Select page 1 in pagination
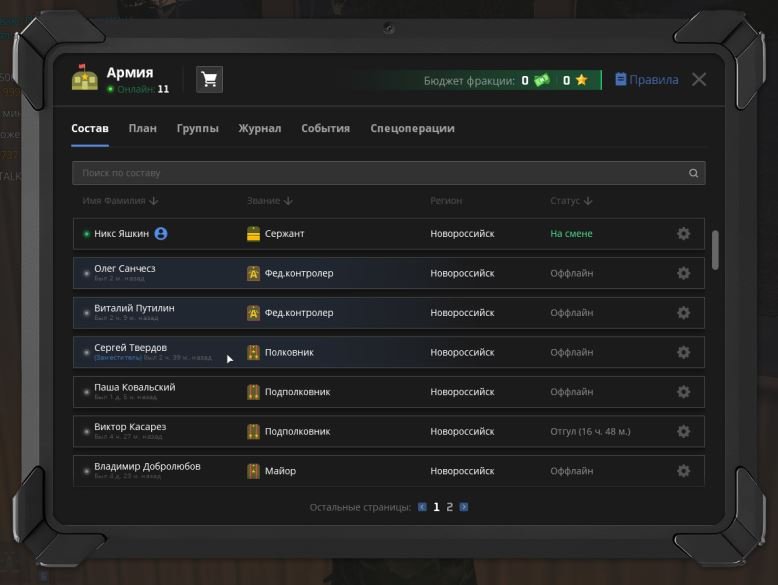Screen dimensions: 778x585 tap(436, 507)
